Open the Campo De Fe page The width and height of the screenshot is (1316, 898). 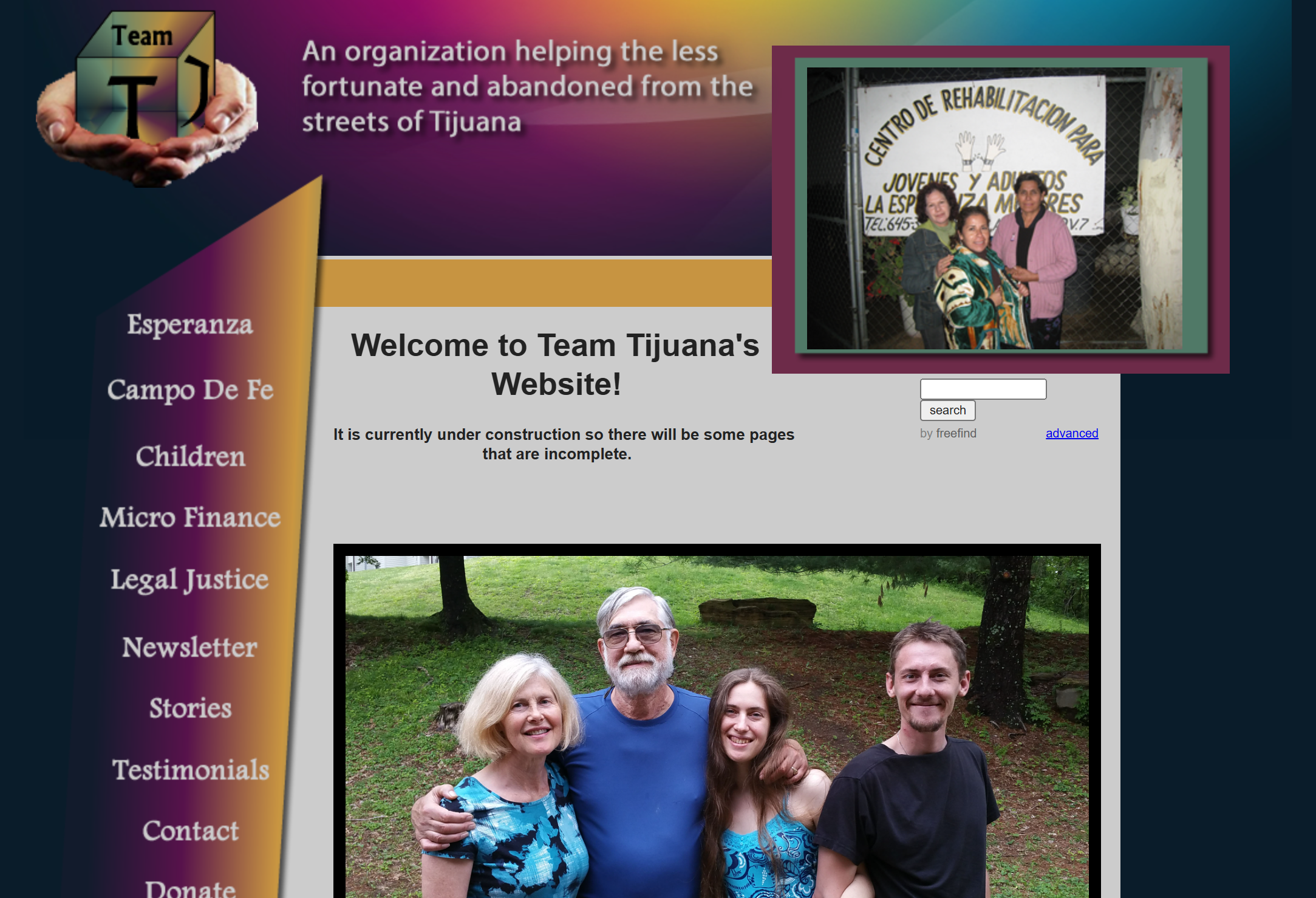(190, 391)
